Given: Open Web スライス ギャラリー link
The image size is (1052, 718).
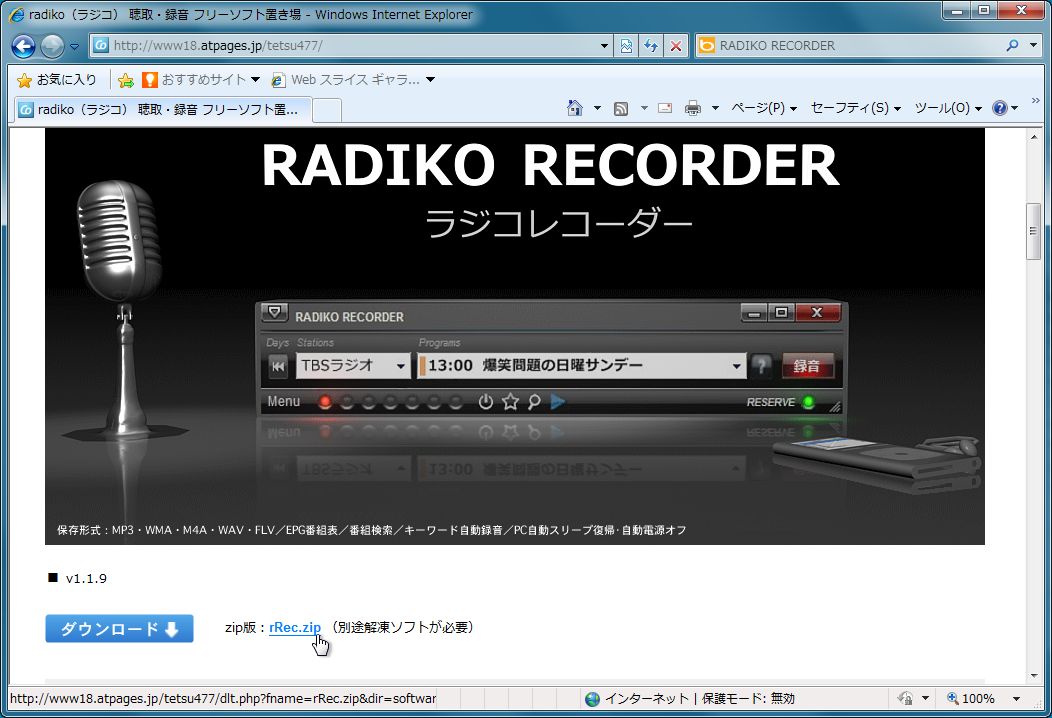Looking at the screenshot, I should click(352, 80).
